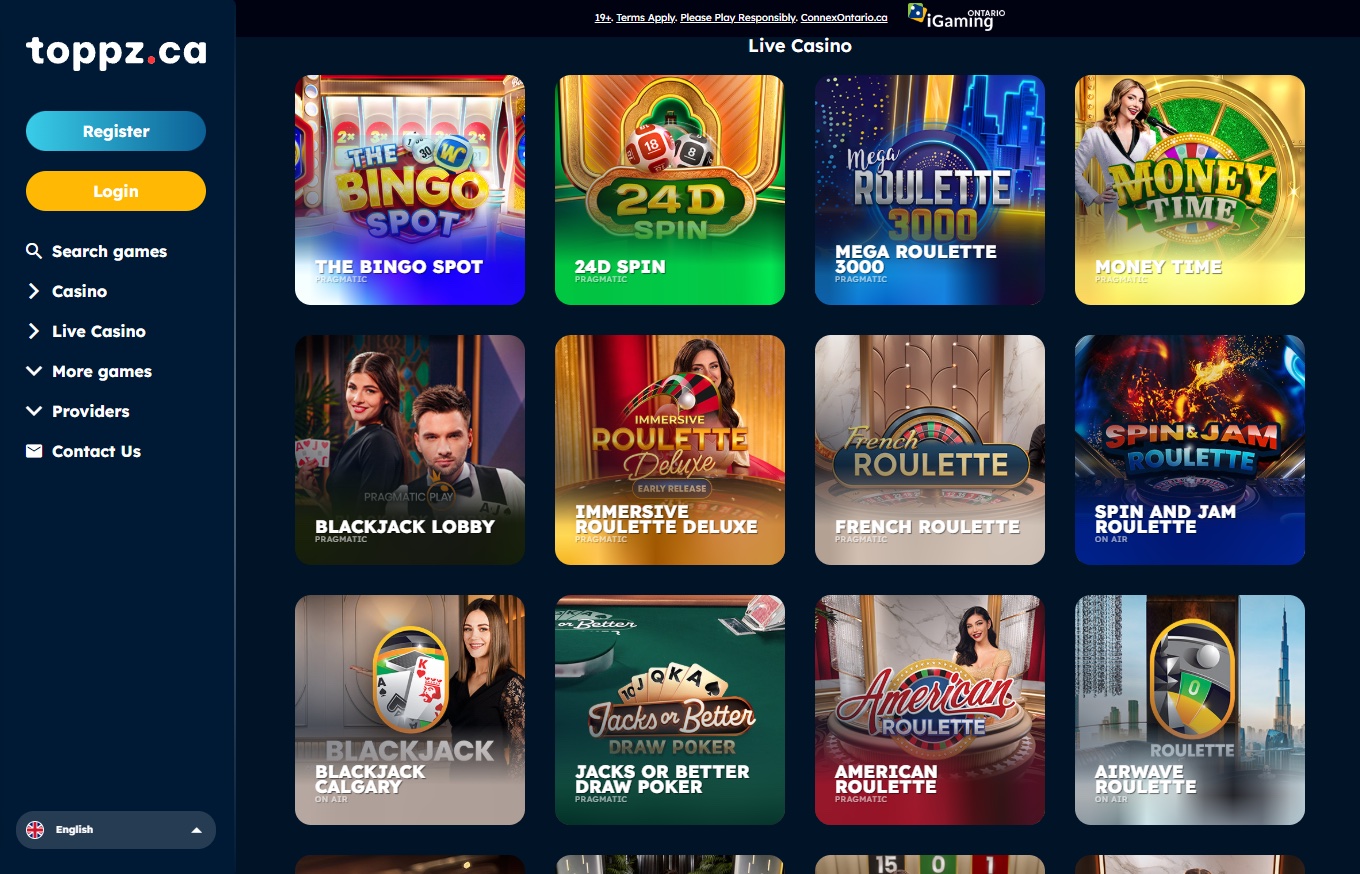1360x874 pixels.
Task: Click the UK flag language icon
Action: (35, 829)
